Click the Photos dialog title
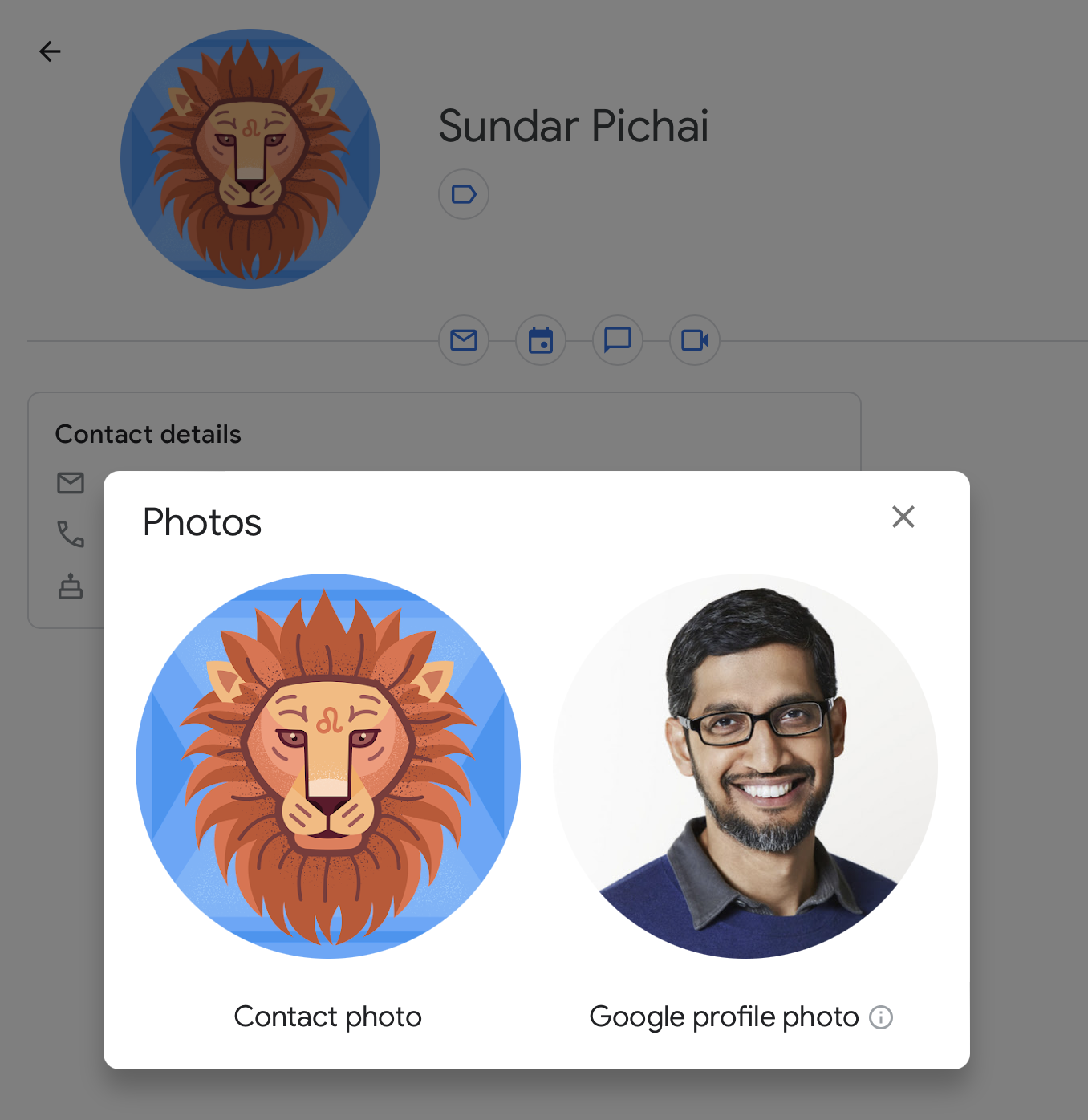The height and width of the screenshot is (1120, 1088). tap(202, 522)
